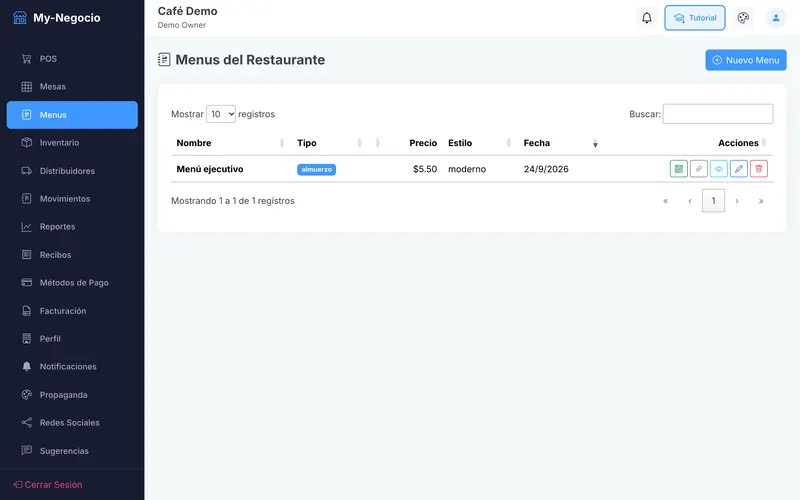Go to Facturación in the sidebar
The height and width of the screenshot is (500, 800).
pos(72,311)
